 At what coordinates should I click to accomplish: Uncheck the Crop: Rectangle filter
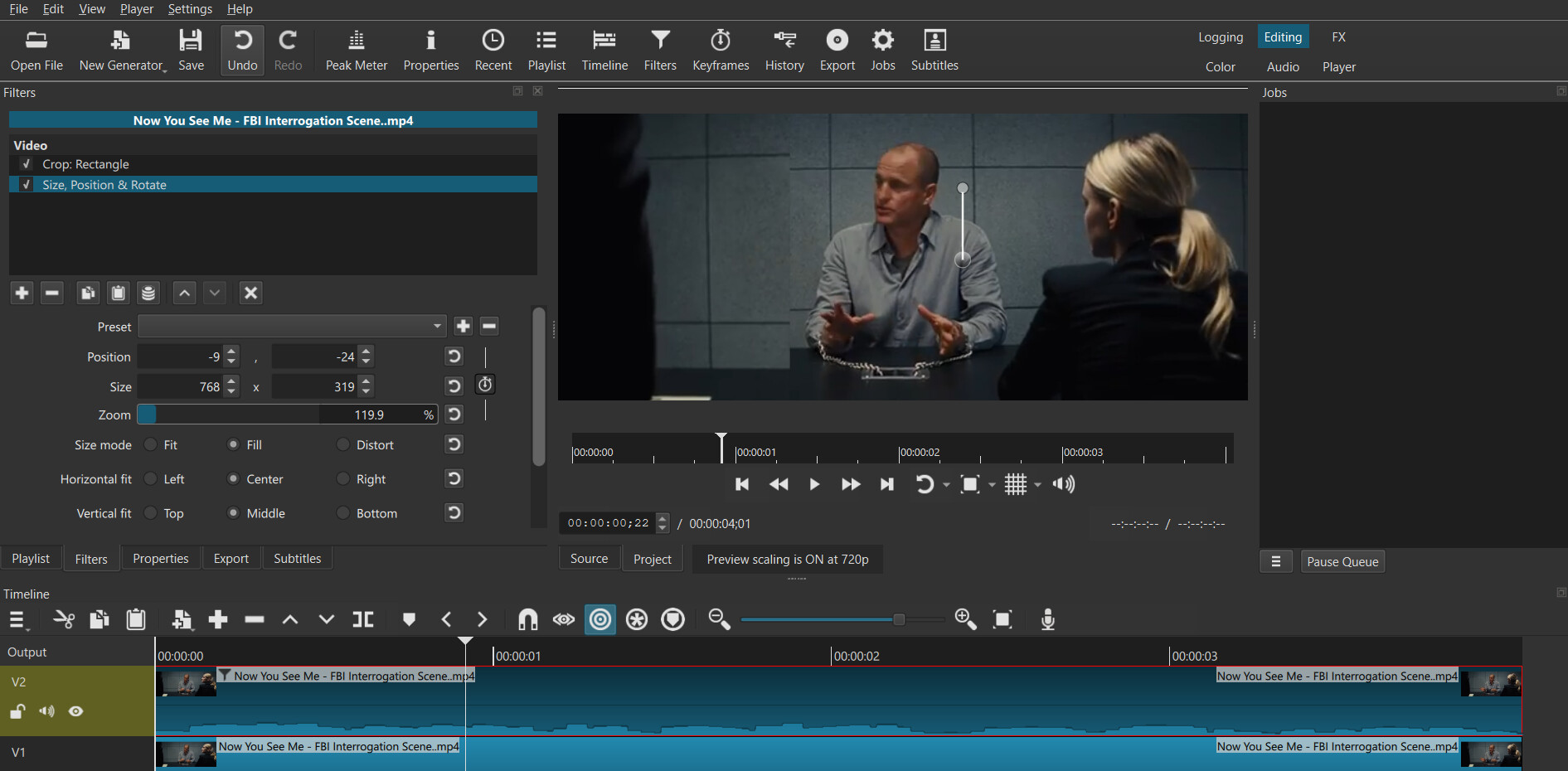(x=27, y=164)
